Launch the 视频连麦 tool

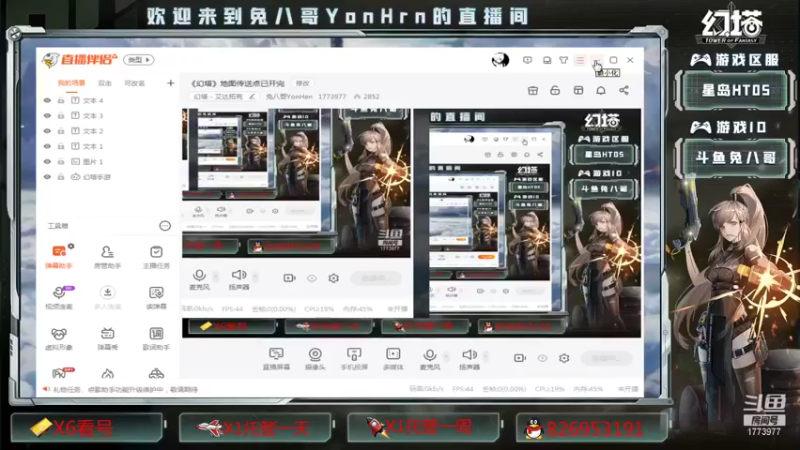coord(59,297)
